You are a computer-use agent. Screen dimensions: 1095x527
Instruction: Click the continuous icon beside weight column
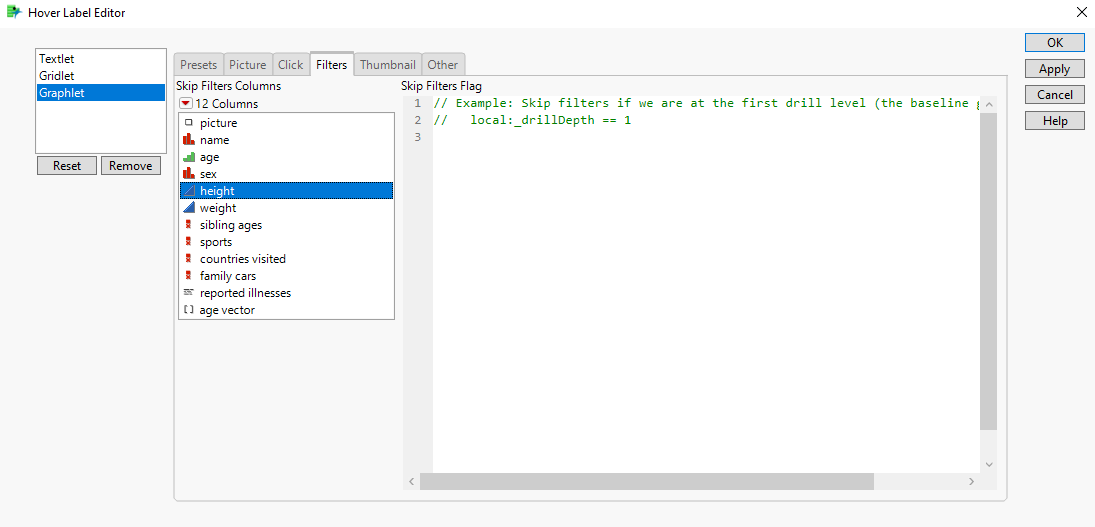pos(188,208)
